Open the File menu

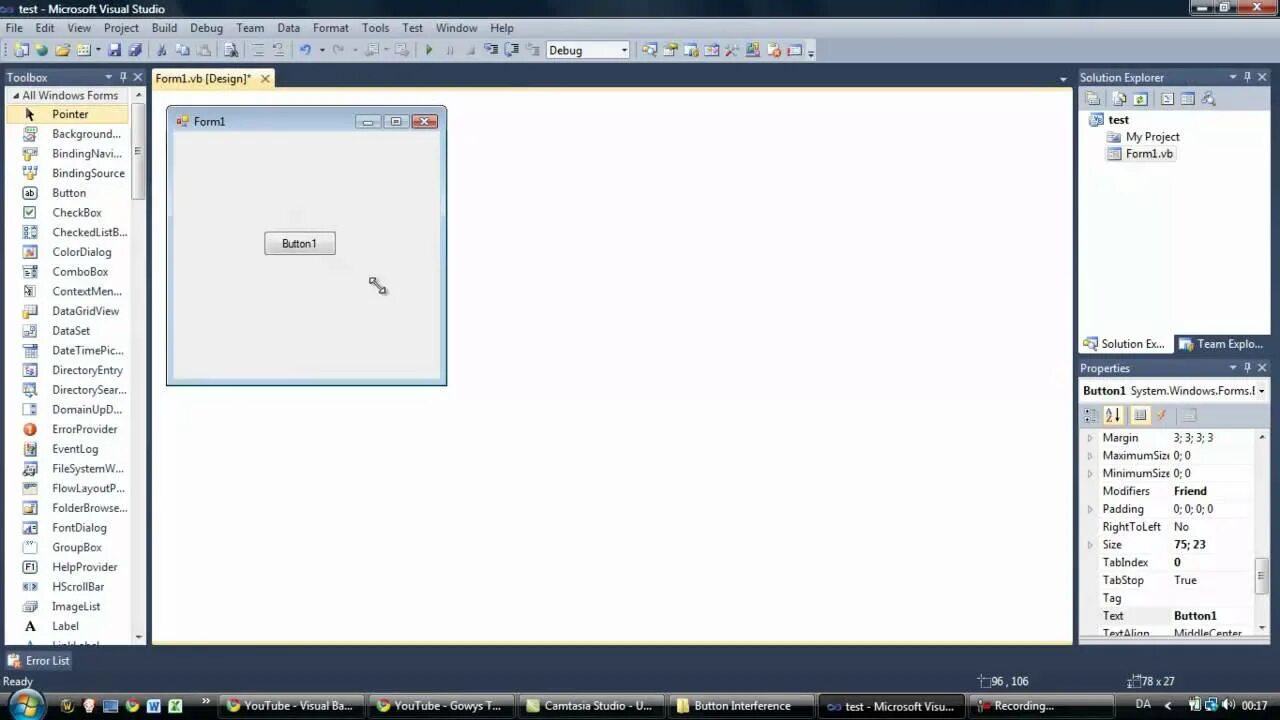pyautogui.click(x=14, y=28)
